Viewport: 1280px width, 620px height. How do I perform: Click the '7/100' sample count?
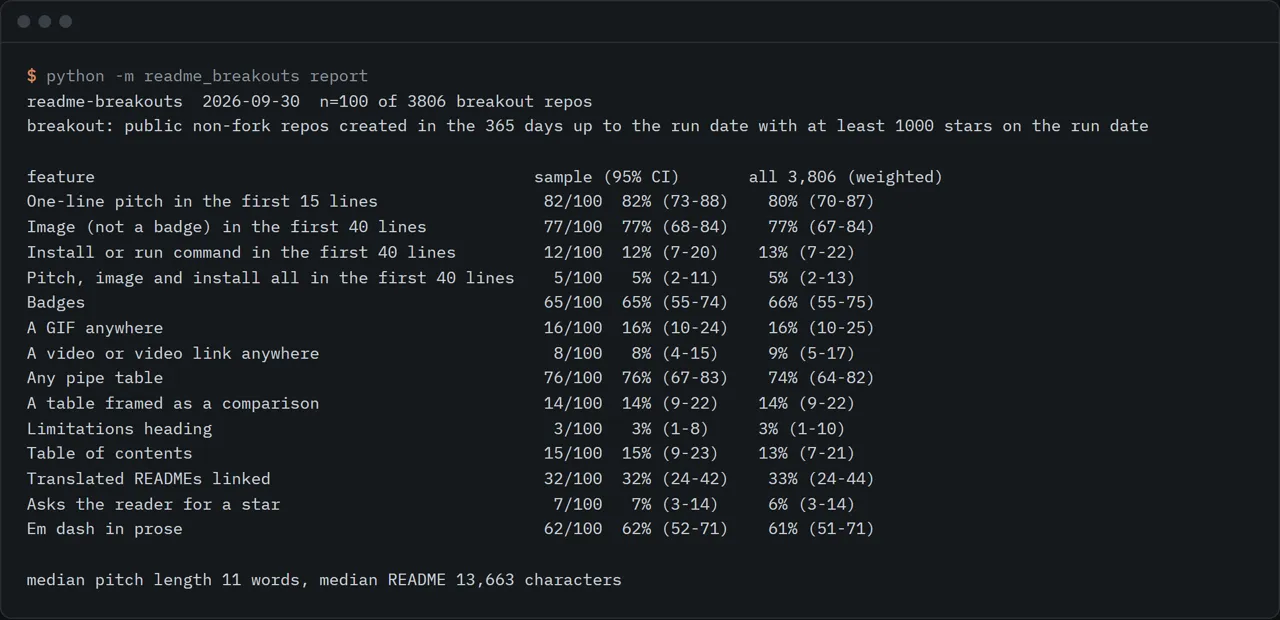tap(578, 504)
